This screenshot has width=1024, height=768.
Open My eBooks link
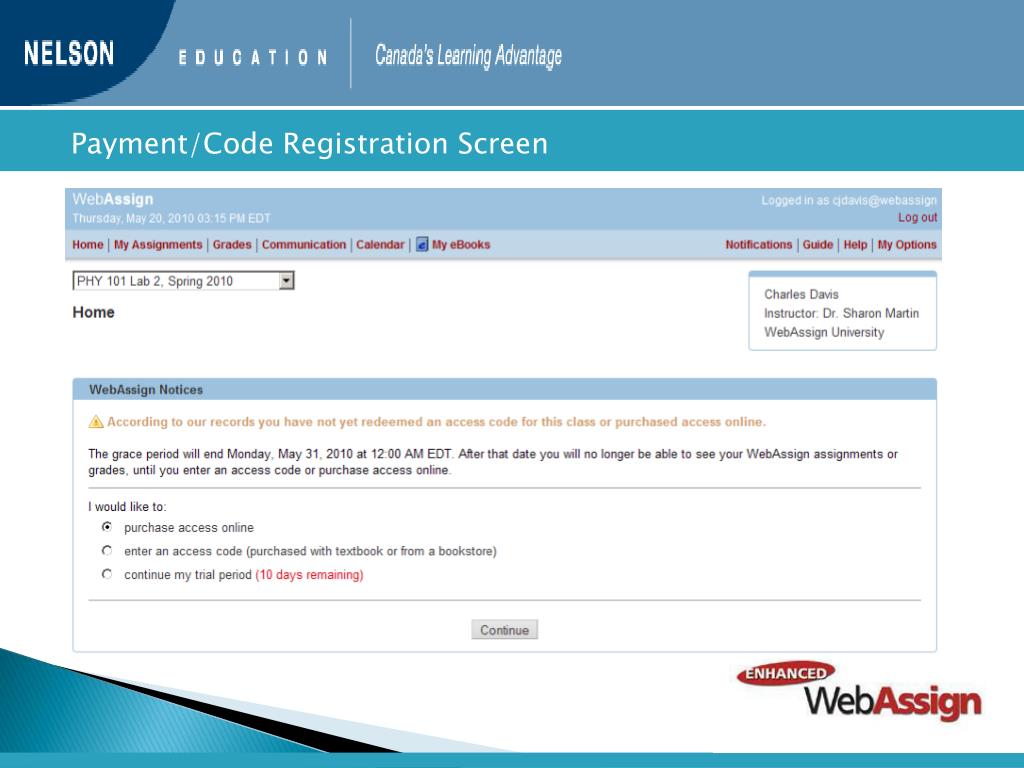[461, 245]
